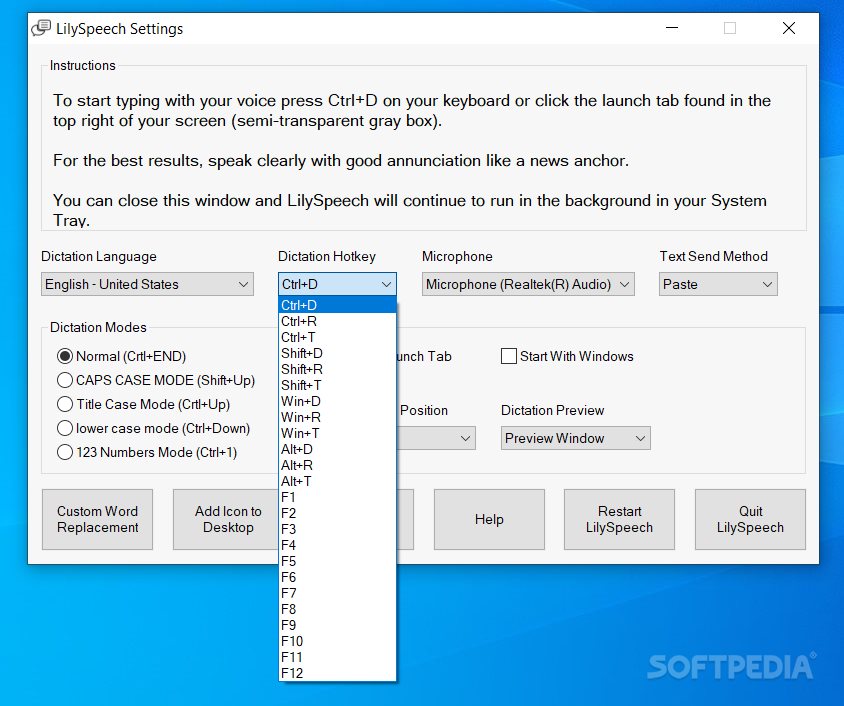
Task: Choose F2 from hotkey list
Action: 337,513
